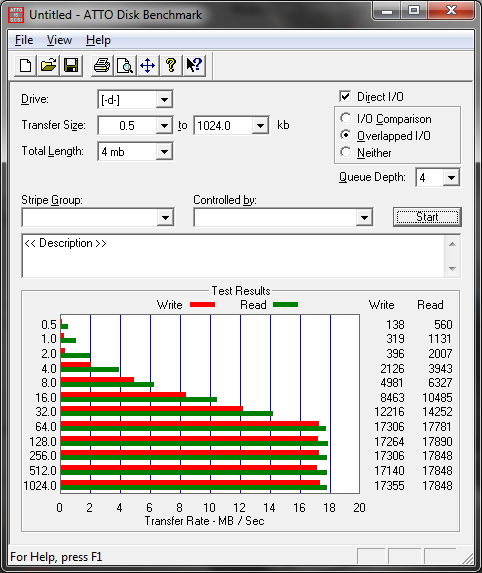Viewport: 482px width, 573px height.
Task: Click the Start button
Action: [x=427, y=217]
